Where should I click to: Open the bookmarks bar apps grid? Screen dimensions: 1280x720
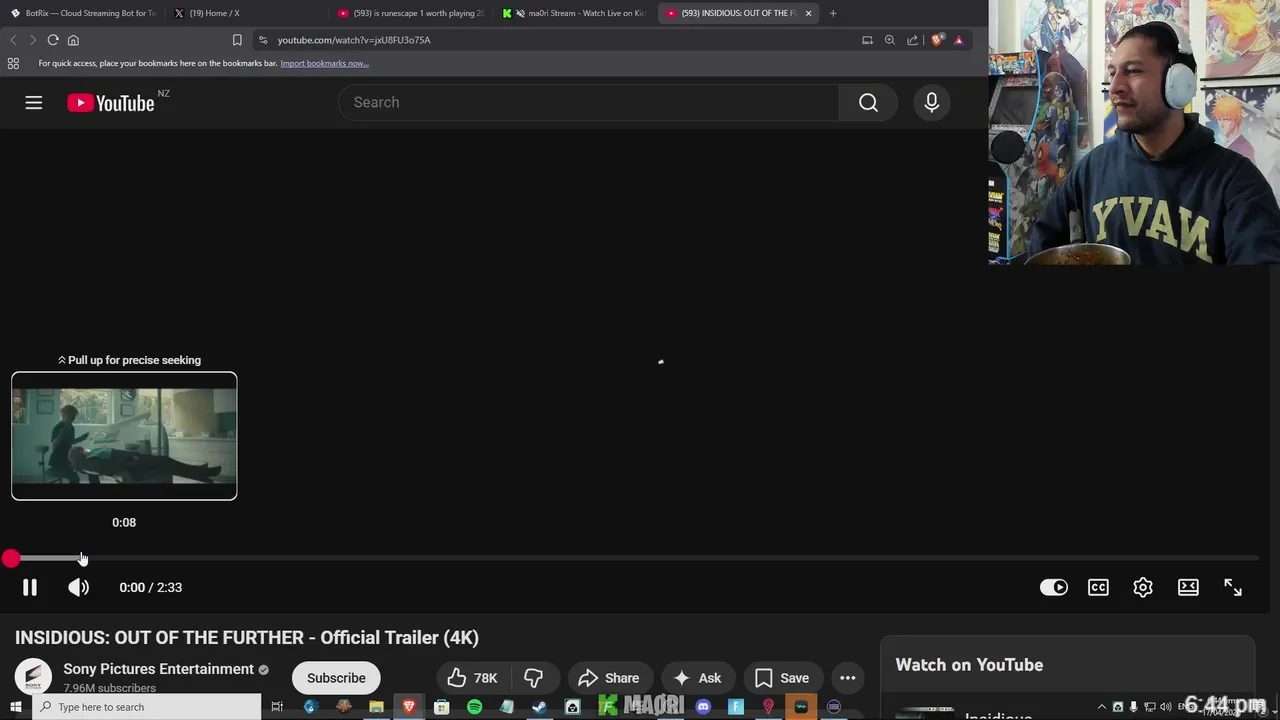click(x=13, y=63)
